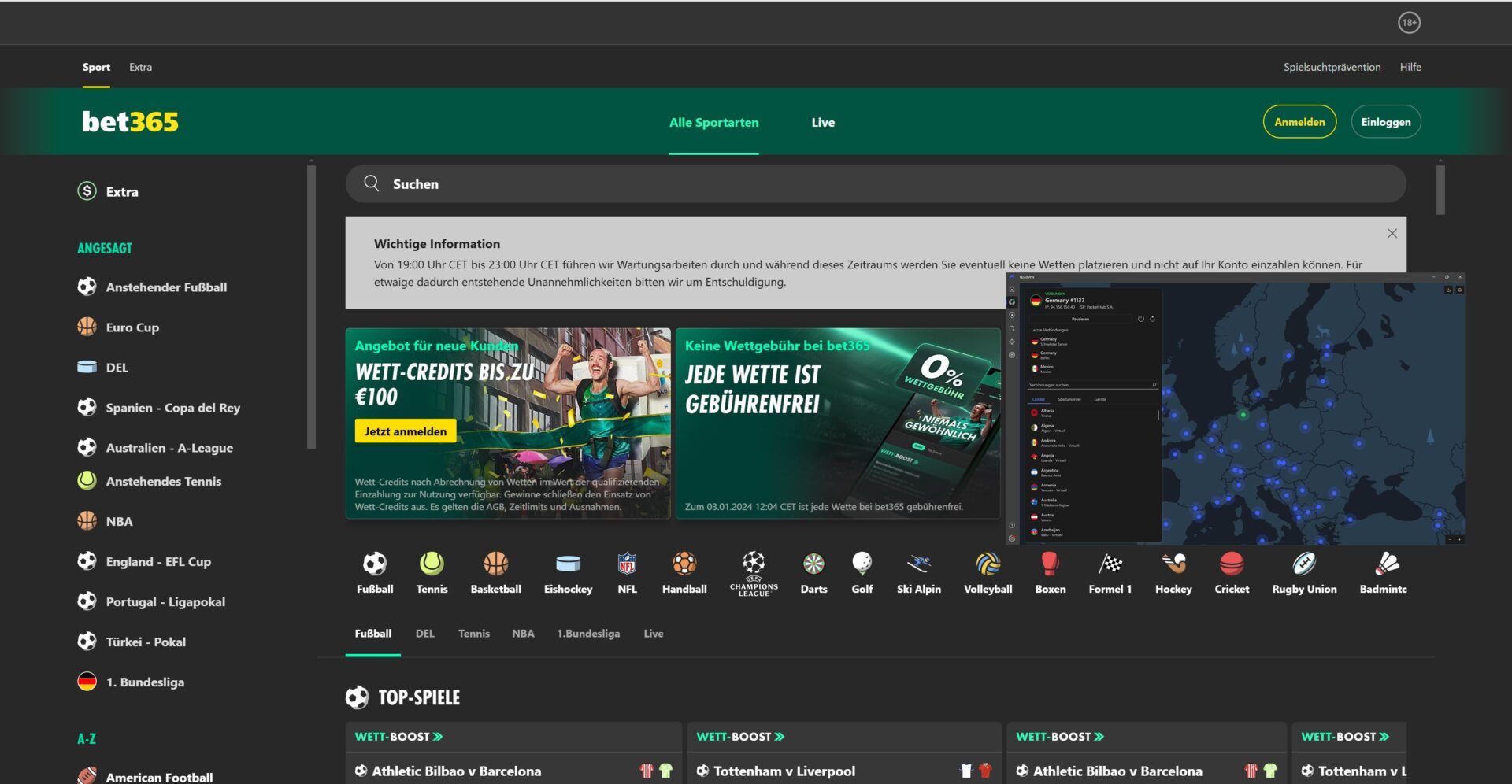This screenshot has width=1512, height=784.
Task: Select the Darts board icon
Action: (813, 564)
